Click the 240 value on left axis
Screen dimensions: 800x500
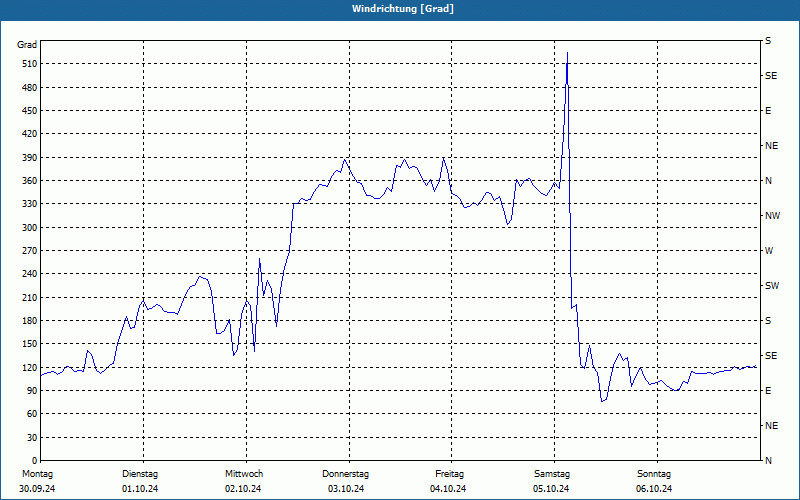(x=29, y=273)
